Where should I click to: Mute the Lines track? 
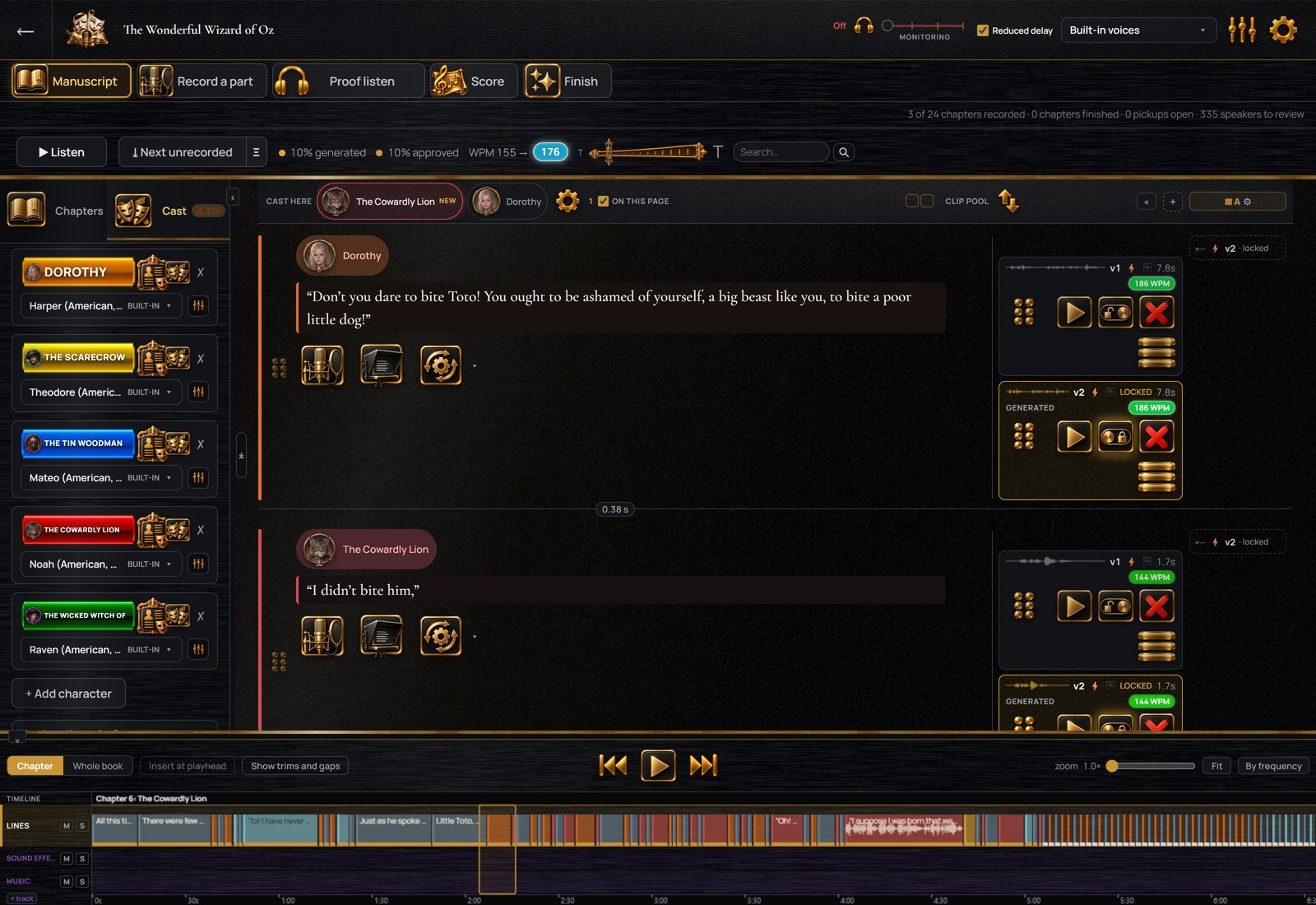(67, 825)
